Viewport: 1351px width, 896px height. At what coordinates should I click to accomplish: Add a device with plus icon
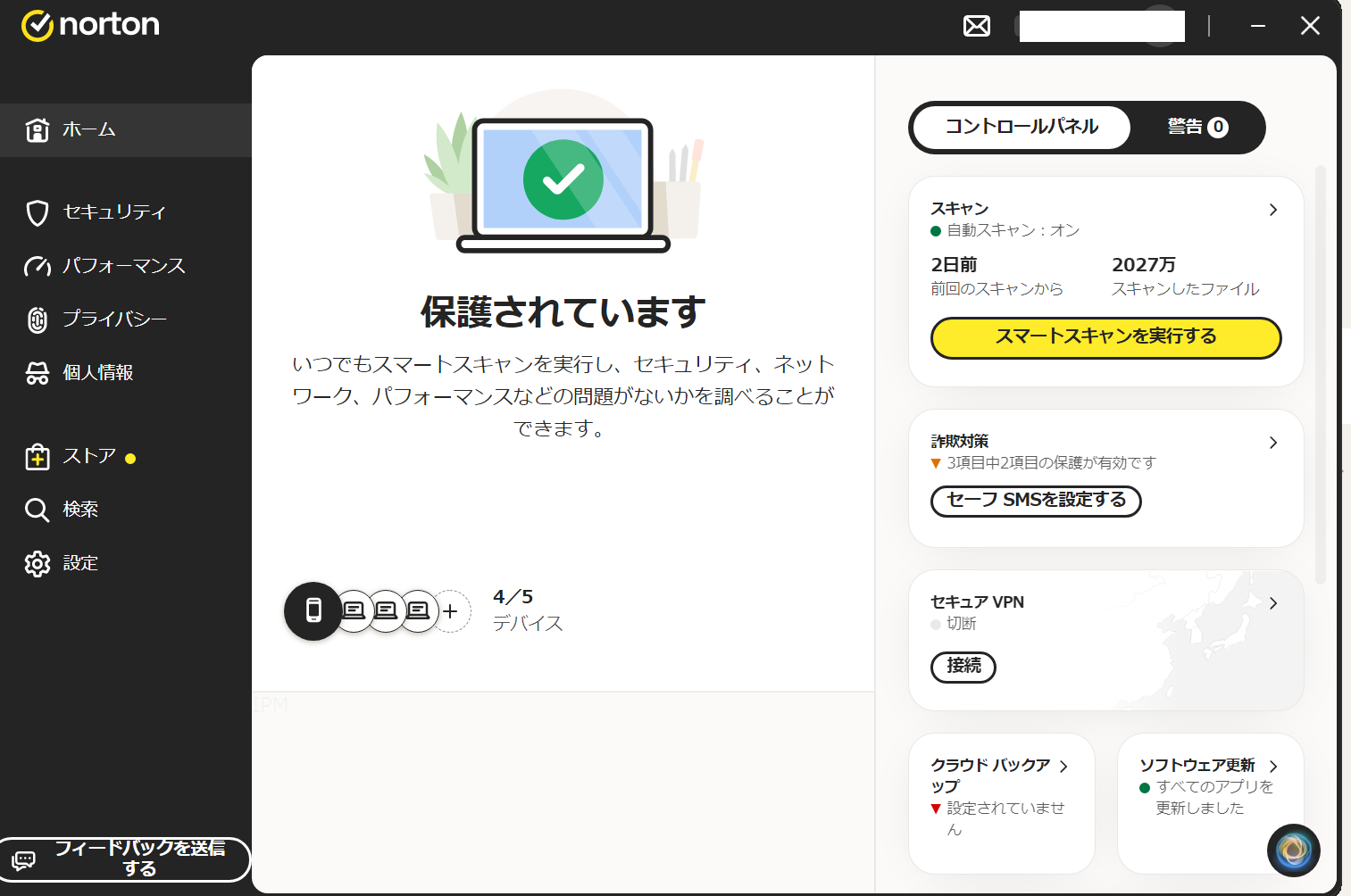coord(452,611)
